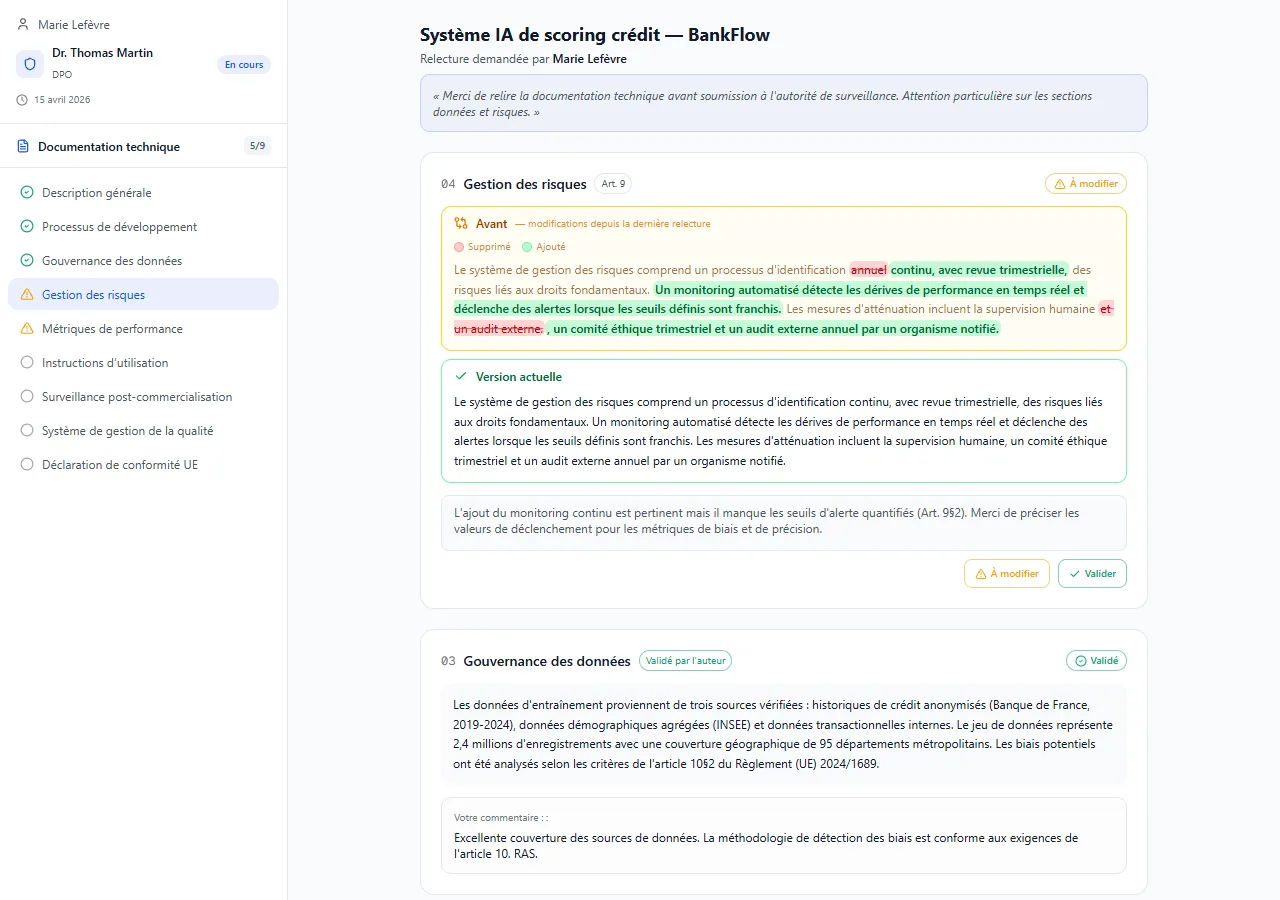Open Processus de développement in sidebar
The width and height of the screenshot is (1280, 900).
119,227
